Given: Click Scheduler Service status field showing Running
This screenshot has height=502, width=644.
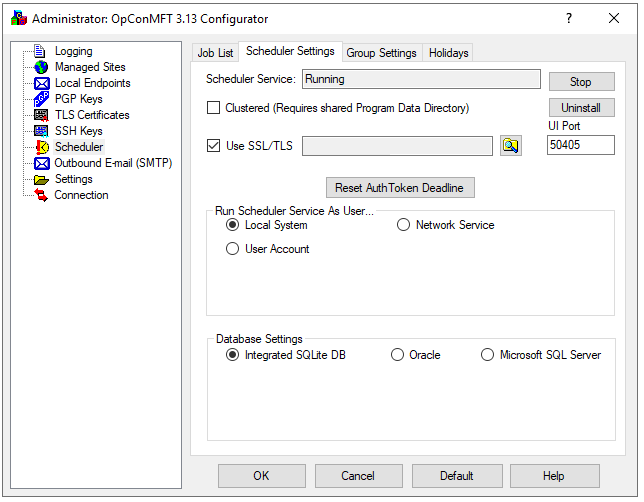Looking at the screenshot, I should coord(421,79).
